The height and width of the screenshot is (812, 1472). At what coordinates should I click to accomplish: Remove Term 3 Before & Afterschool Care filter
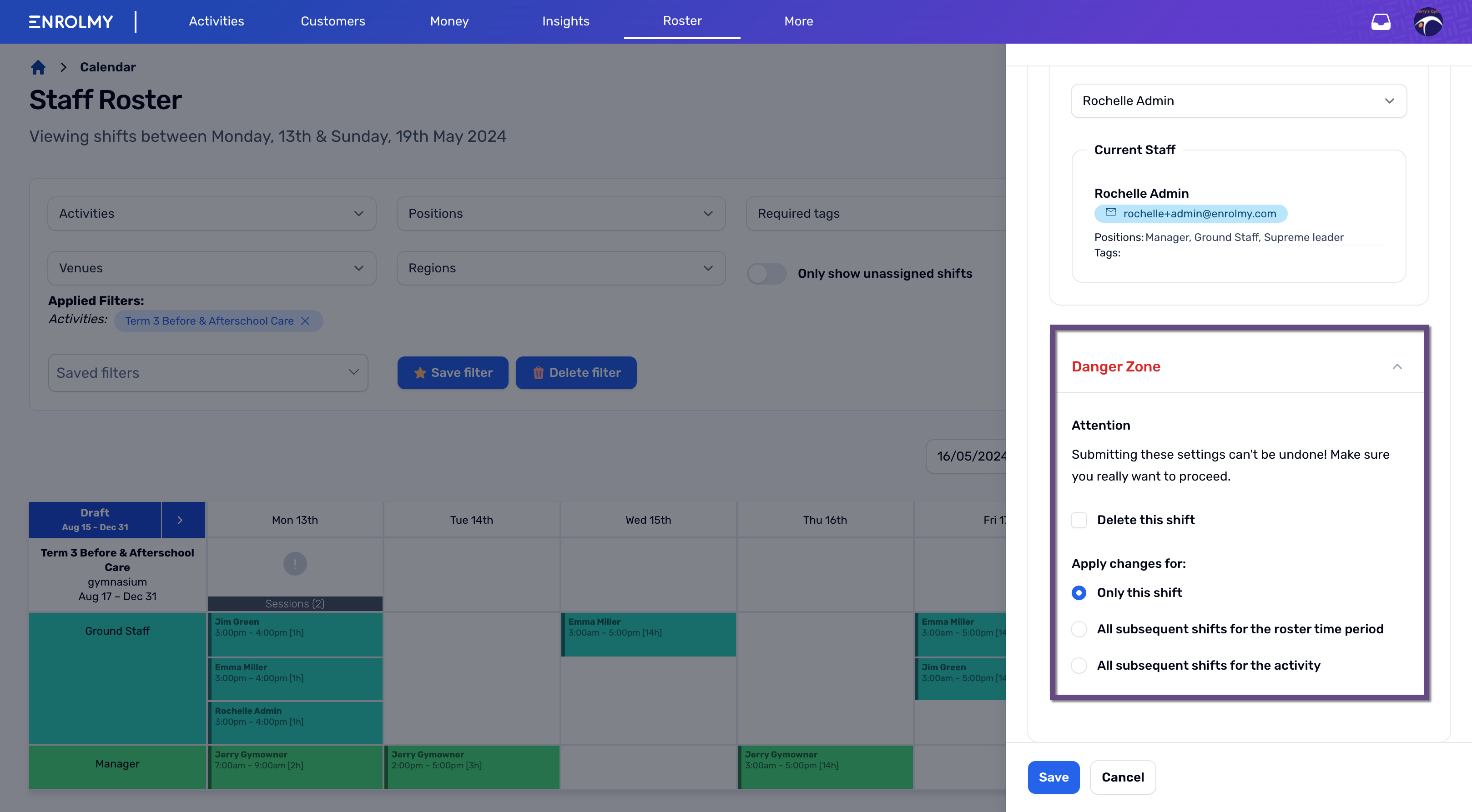[x=305, y=321]
